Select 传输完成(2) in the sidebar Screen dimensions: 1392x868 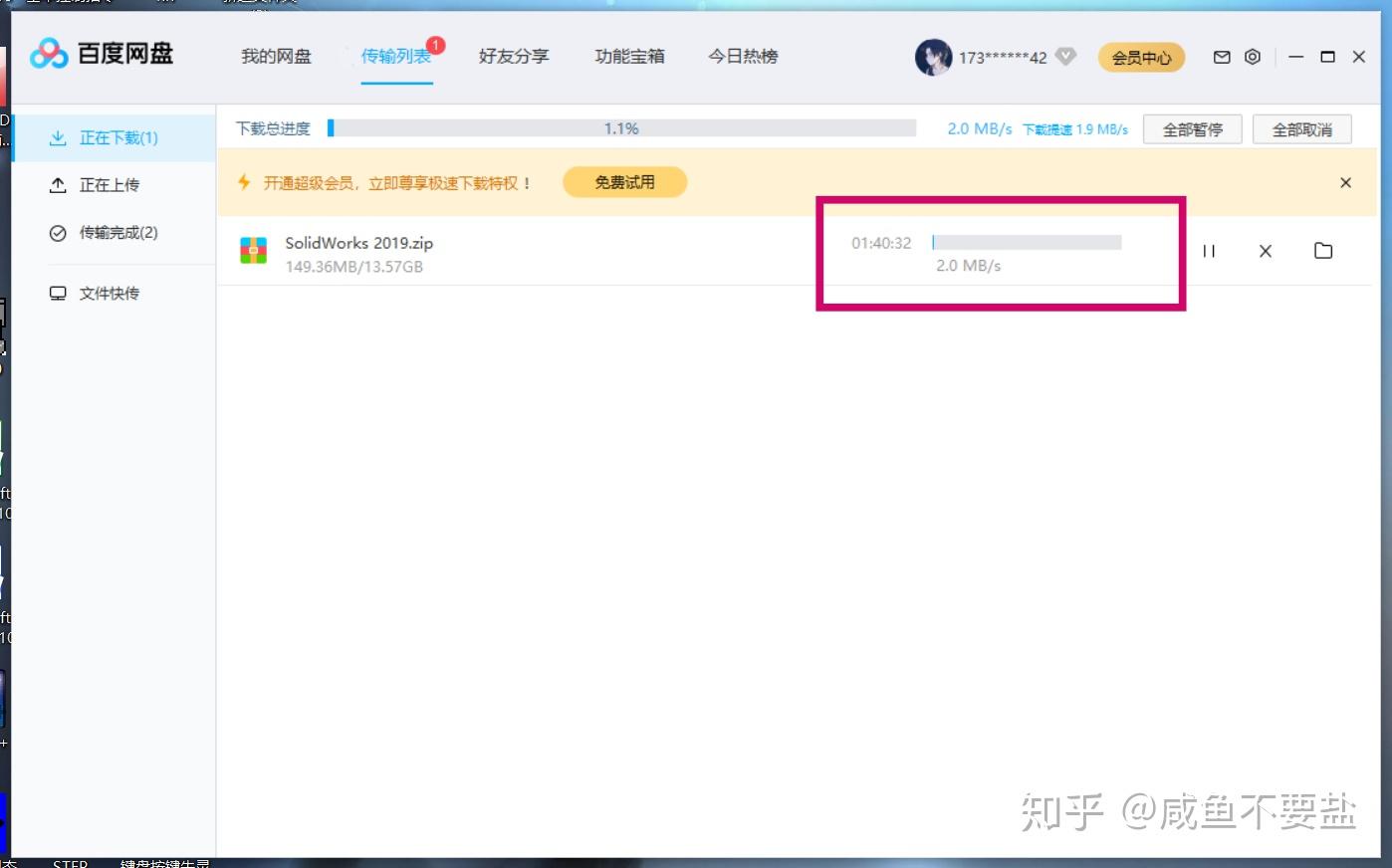pyautogui.click(x=114, y=233)
